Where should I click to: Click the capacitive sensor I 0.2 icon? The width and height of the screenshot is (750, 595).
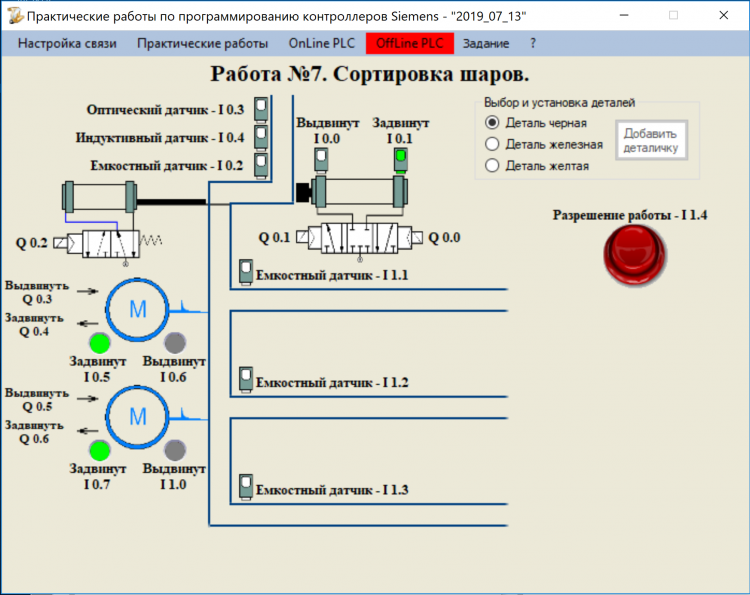point(261,164)
